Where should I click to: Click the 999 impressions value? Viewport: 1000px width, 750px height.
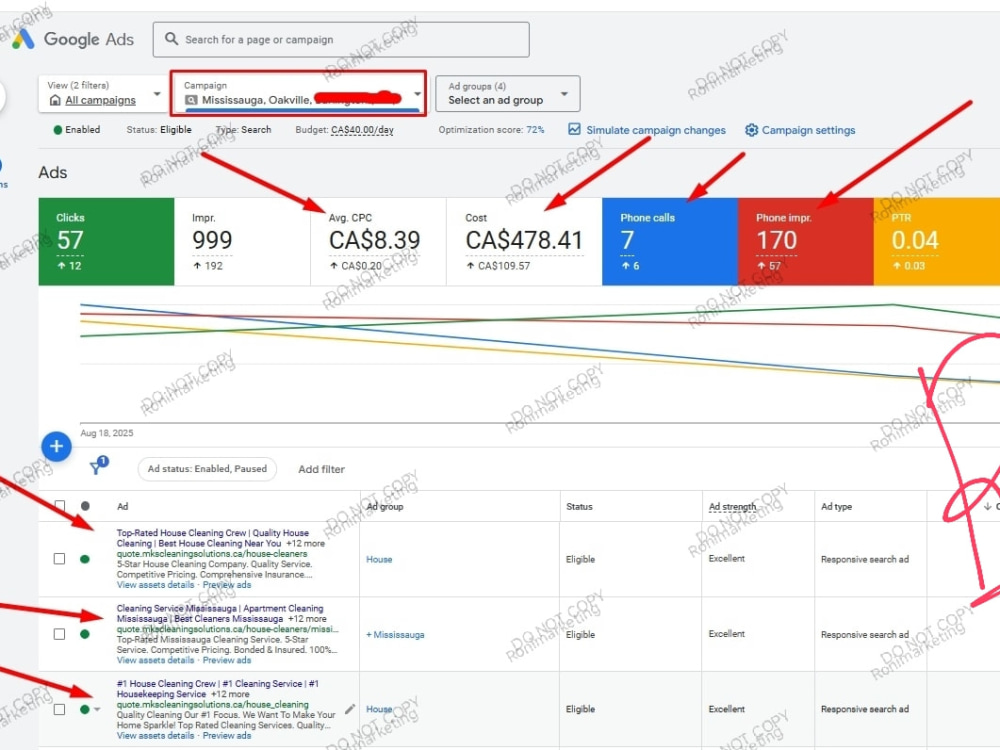(x=212, y=240)
